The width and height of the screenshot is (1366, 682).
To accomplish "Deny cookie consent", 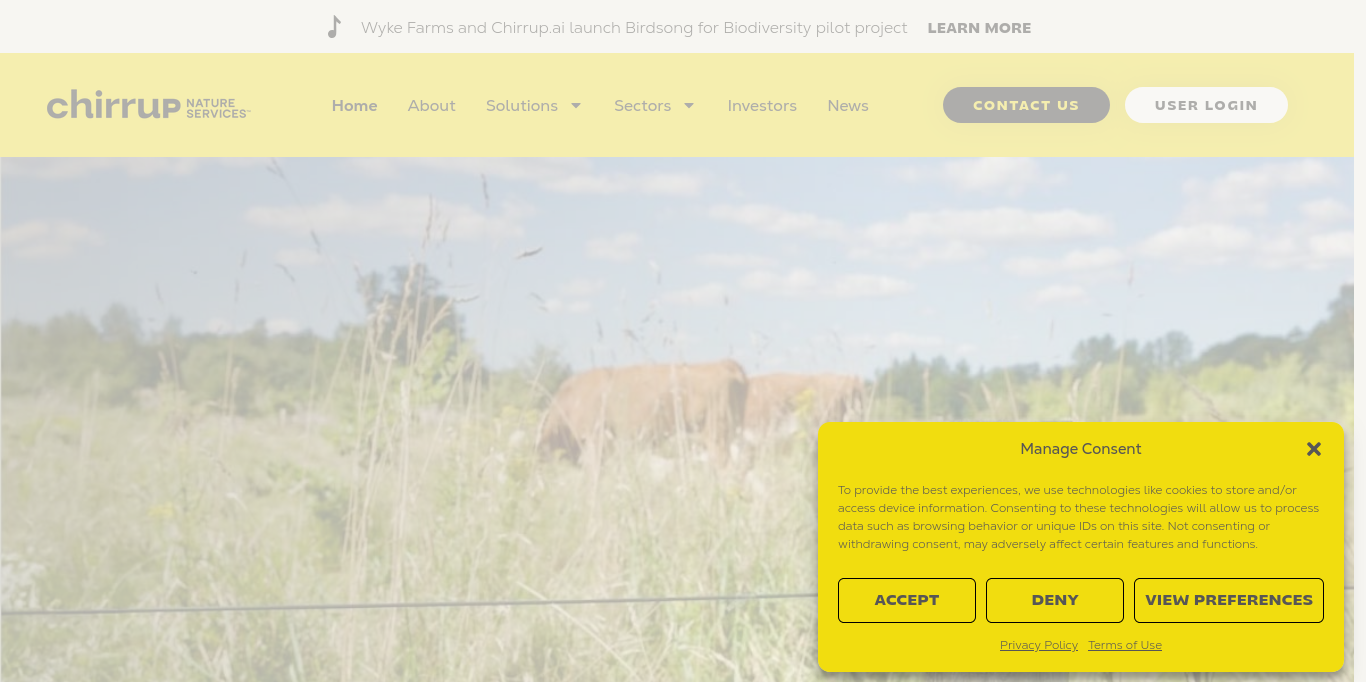I will click(x=1055, y=600).
